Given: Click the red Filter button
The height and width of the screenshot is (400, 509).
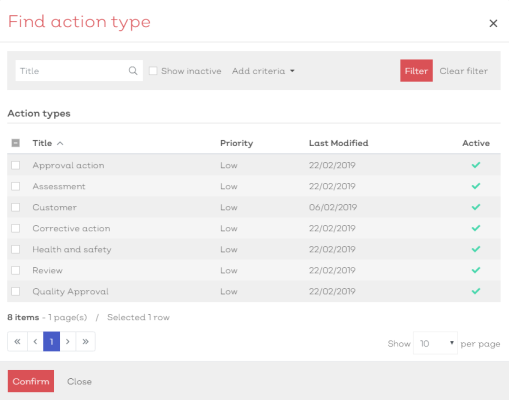Looking at the screenshot, I should (416, 71).
